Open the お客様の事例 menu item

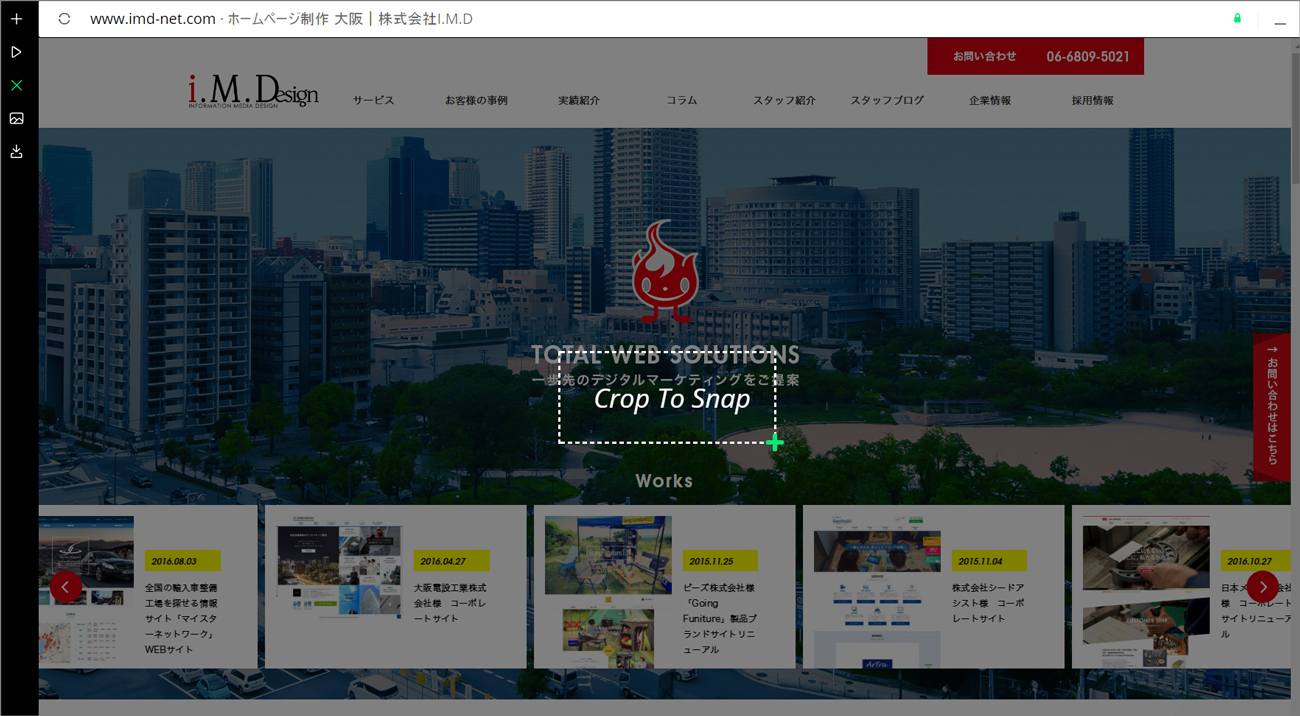pyautogui.click(x=476, y=101)
